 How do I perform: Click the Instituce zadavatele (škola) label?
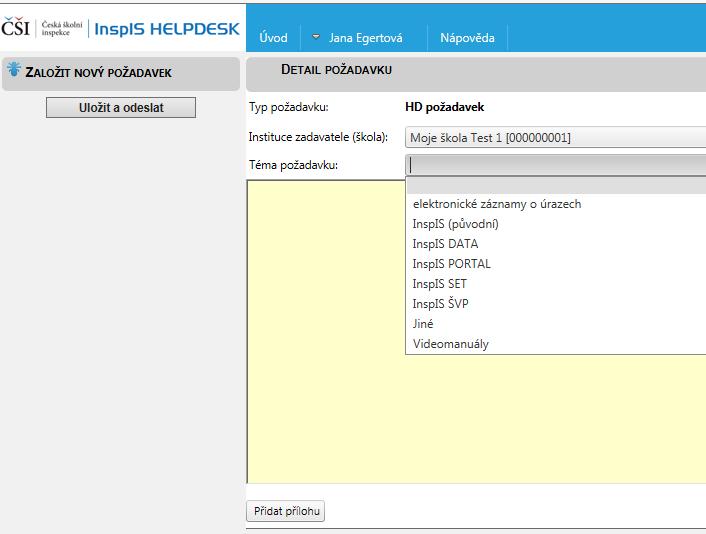[318, 137]
